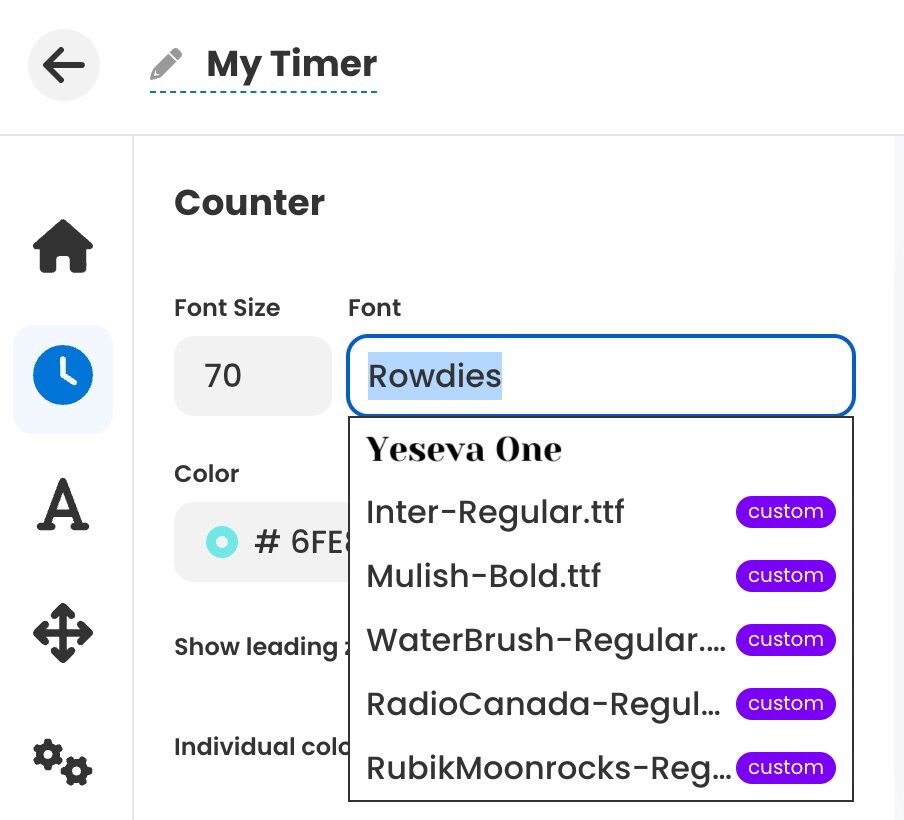Select the clock icon in the sidebar

coord(62,376)
